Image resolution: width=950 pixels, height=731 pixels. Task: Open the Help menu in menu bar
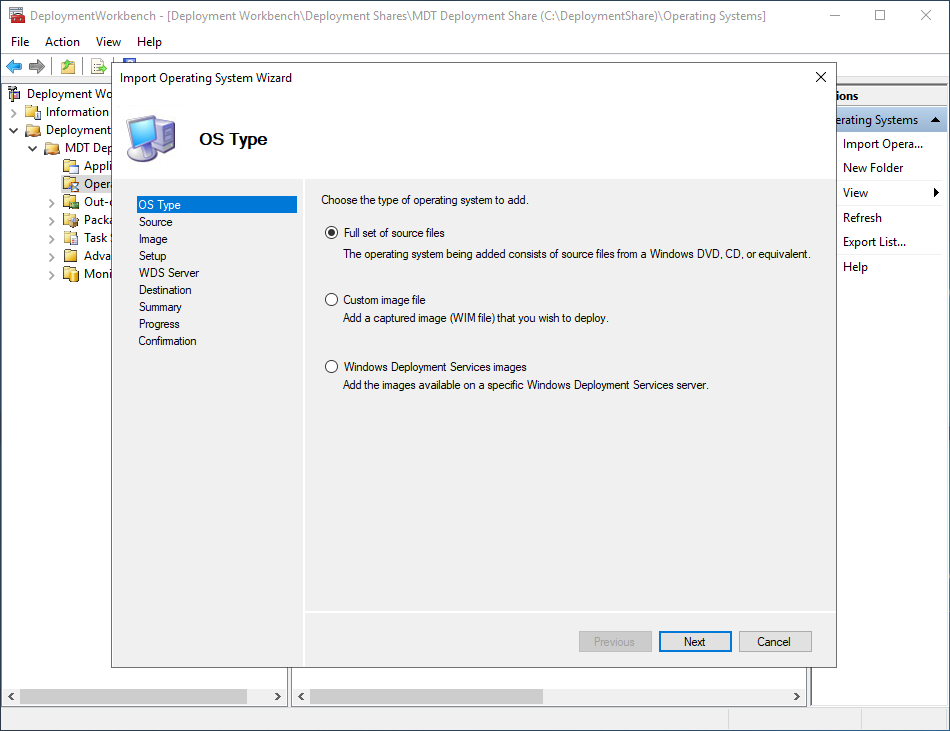149,42
